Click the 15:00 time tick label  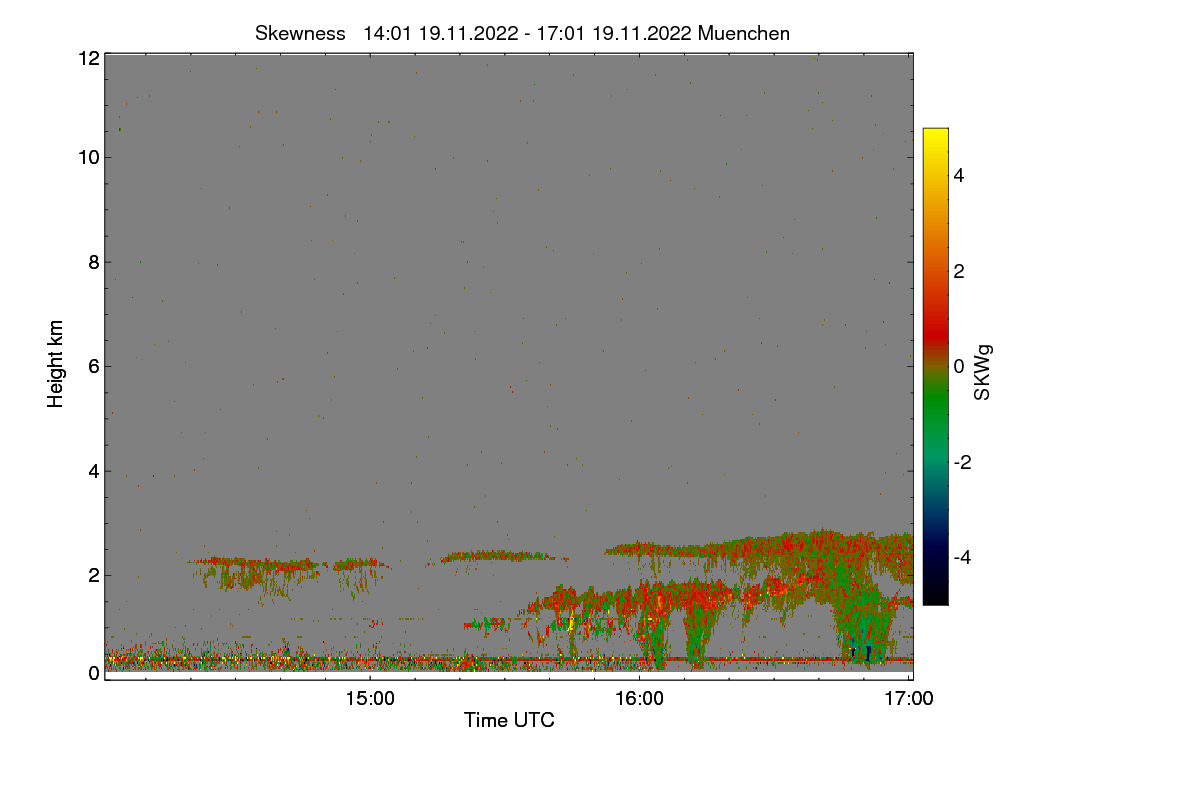pyautogui.click(x=370, y=699)
